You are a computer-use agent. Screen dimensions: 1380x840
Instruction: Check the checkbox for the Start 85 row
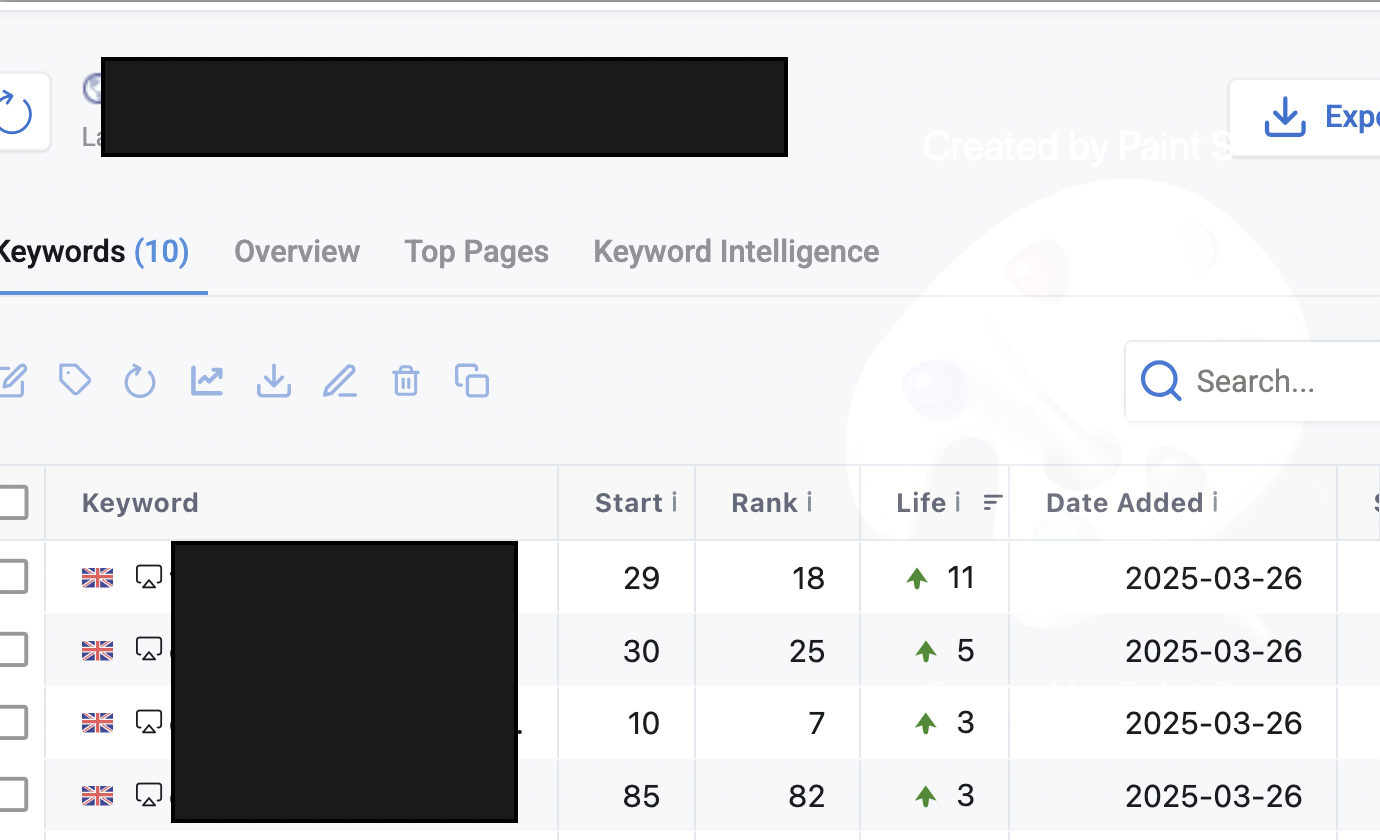click(x=12, y=795)
